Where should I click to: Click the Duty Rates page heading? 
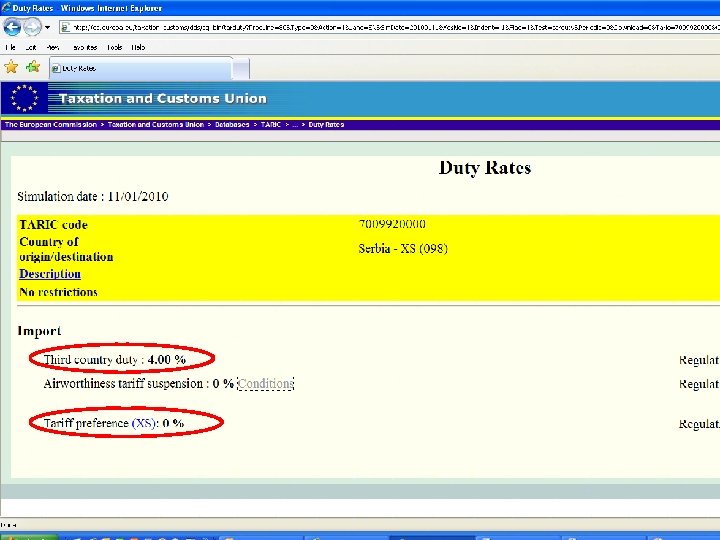point(485,168)
